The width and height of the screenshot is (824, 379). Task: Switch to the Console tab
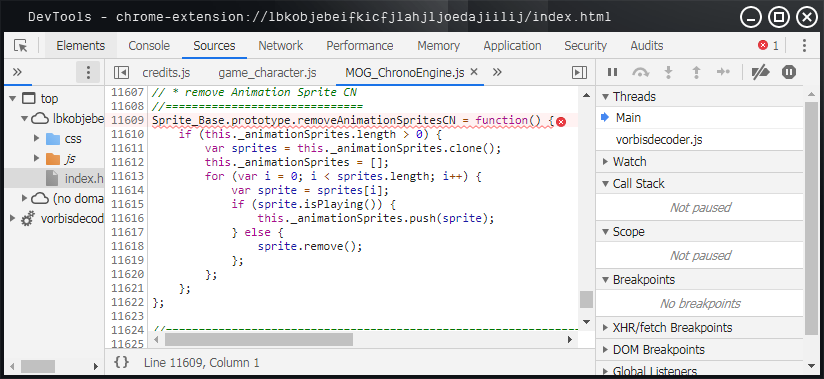click(149, 46)
